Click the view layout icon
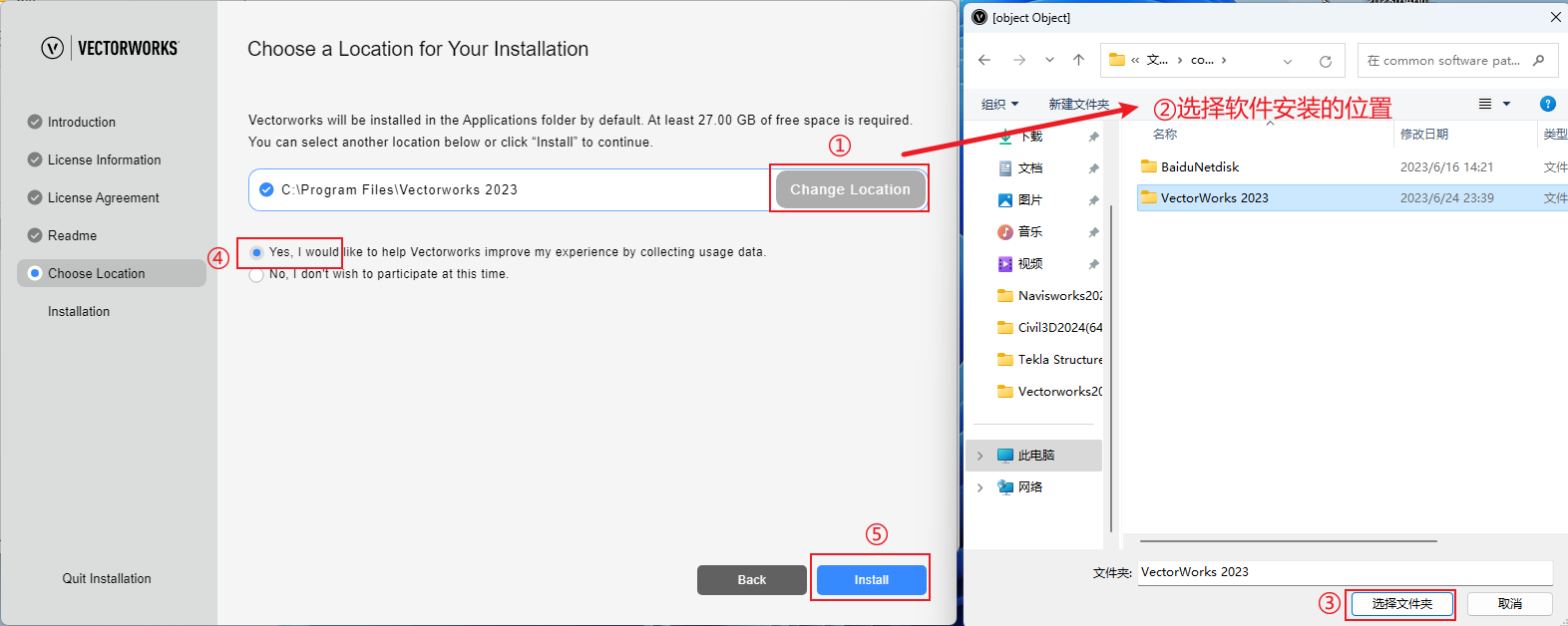This screenshot has width=1568, height=626. coord(1485,104)
